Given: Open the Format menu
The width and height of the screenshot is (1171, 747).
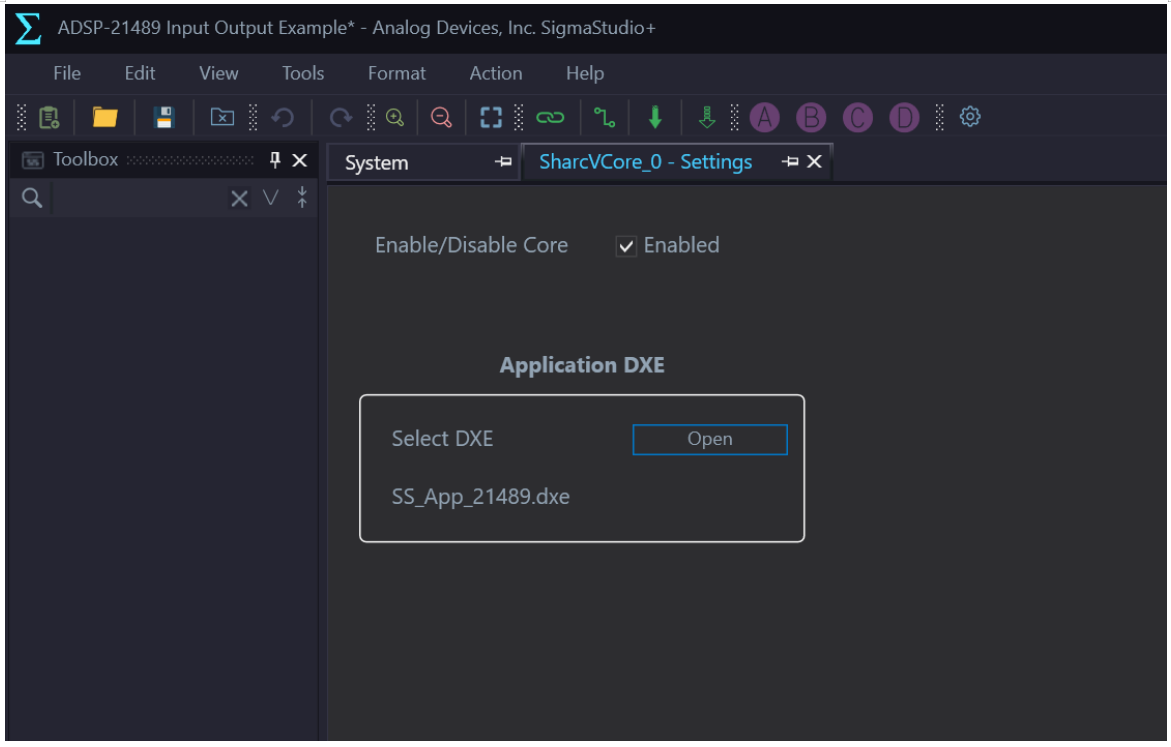Looking at the screenshot, I should [397, 73].
